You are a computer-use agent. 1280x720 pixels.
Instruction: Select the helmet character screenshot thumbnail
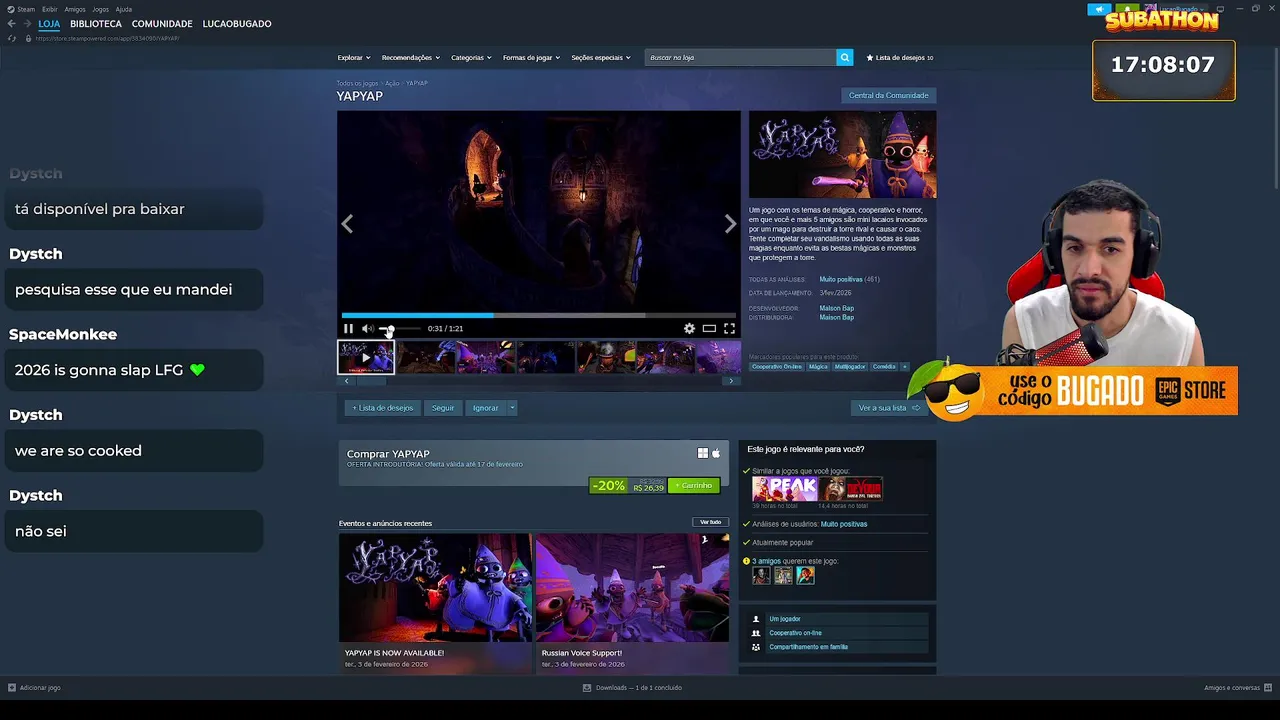click(605, 357)
